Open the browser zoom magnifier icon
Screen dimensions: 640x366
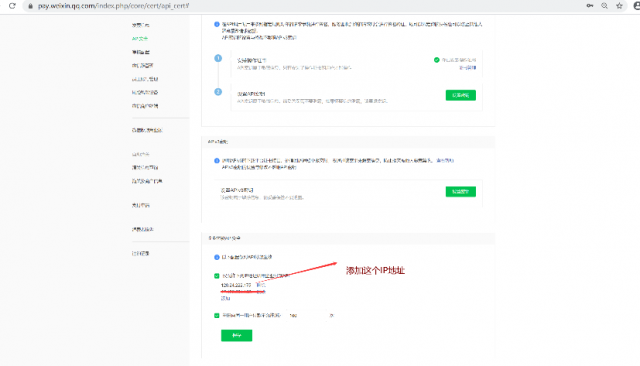pyautogui.click(x=604, y=6)
